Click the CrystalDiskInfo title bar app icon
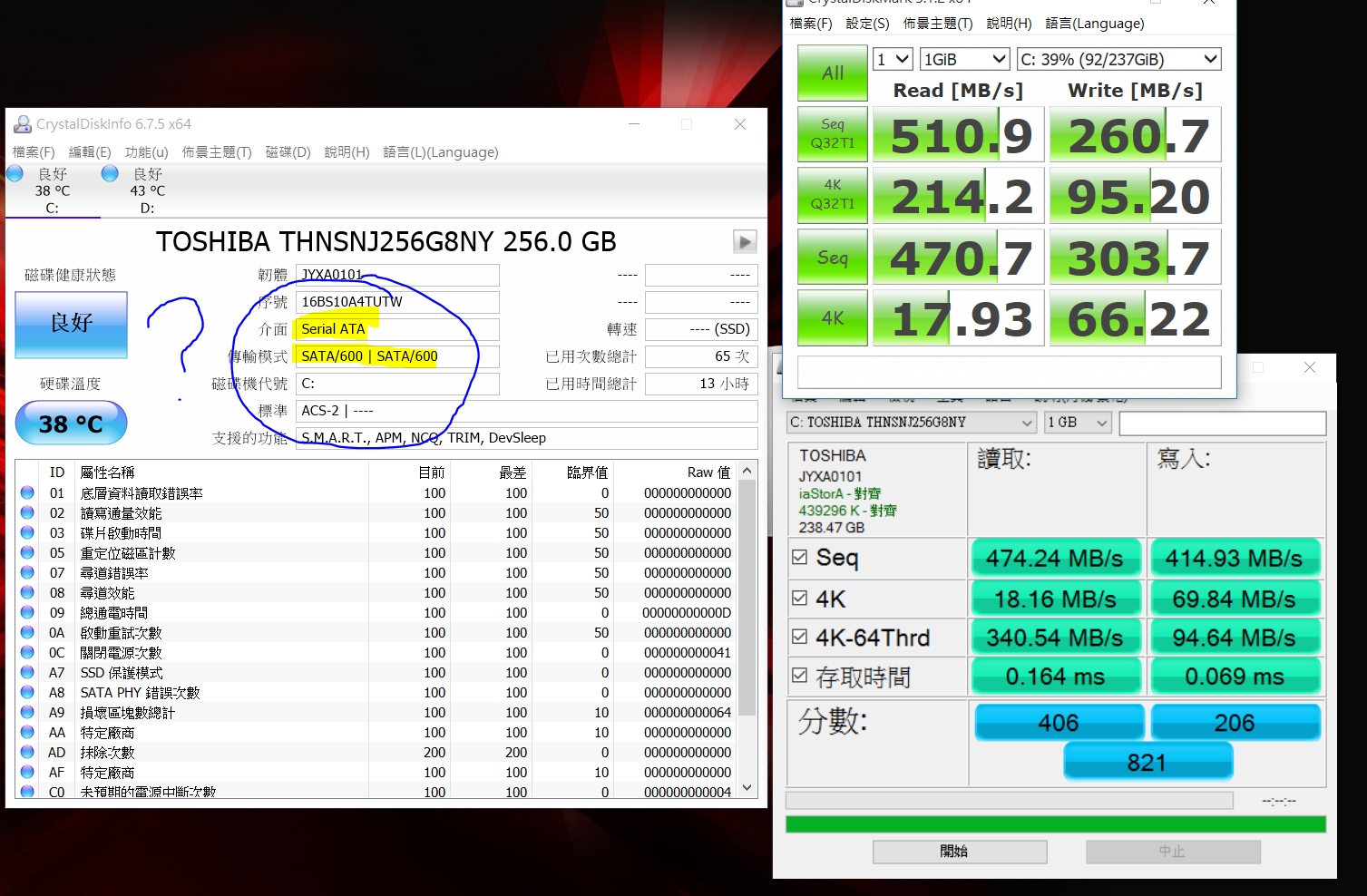The width and height of the screenshot is (1367, 896). (22, 124)
